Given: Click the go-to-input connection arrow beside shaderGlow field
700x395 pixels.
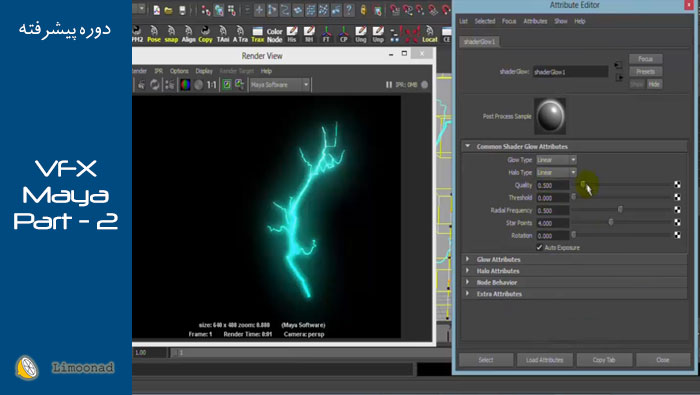Looking at the screenshot, I should click(x=618, y=65).
